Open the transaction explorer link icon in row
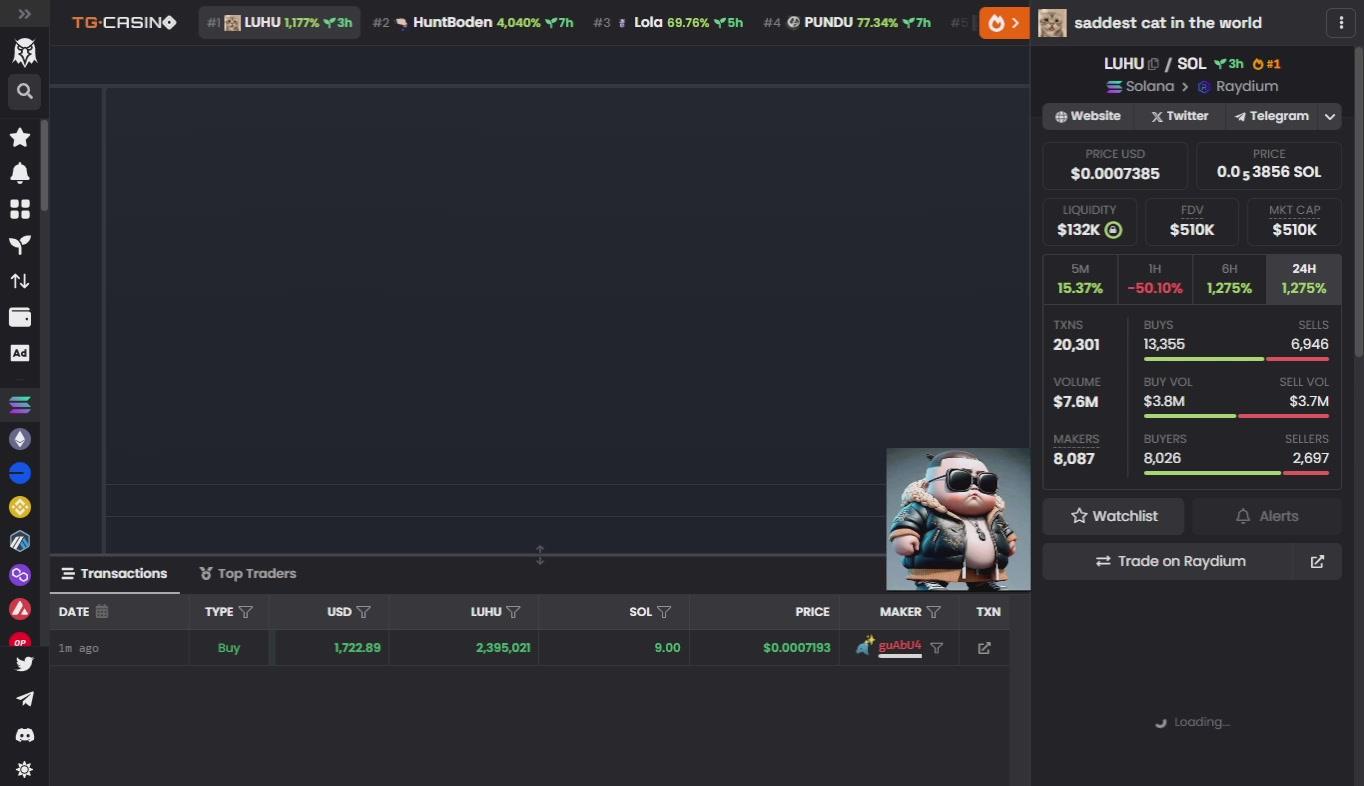The width and height of the screenshot is (1364, 786). [x=984, y=648]
